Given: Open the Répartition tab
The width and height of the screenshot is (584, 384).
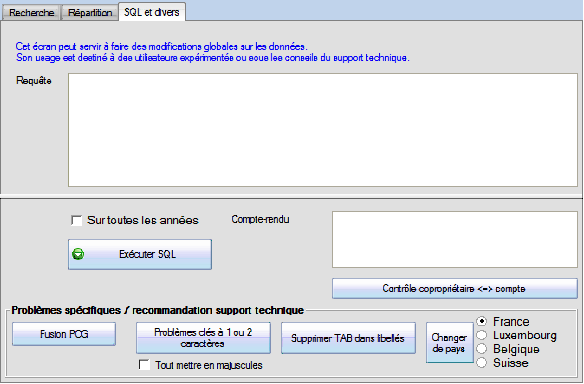Looking at the screenshot, I should pos(90,12).
